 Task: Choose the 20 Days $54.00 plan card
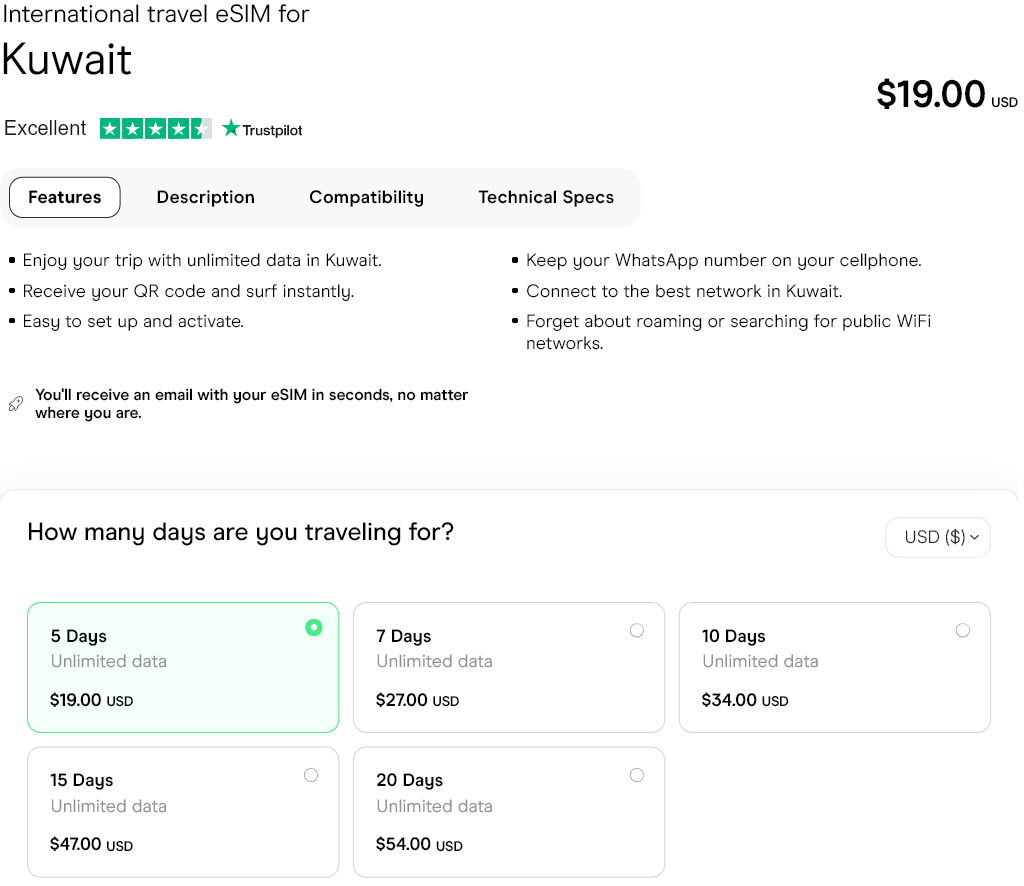click(x=508, y=812)
